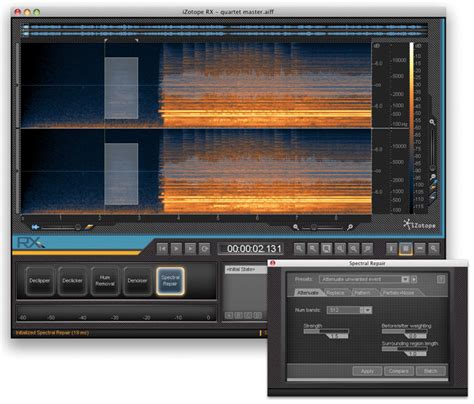Image resolution: width=474 pixels, height=404 pixels.
Task: Switch to the Replace tab
Action: click(335, 292)
